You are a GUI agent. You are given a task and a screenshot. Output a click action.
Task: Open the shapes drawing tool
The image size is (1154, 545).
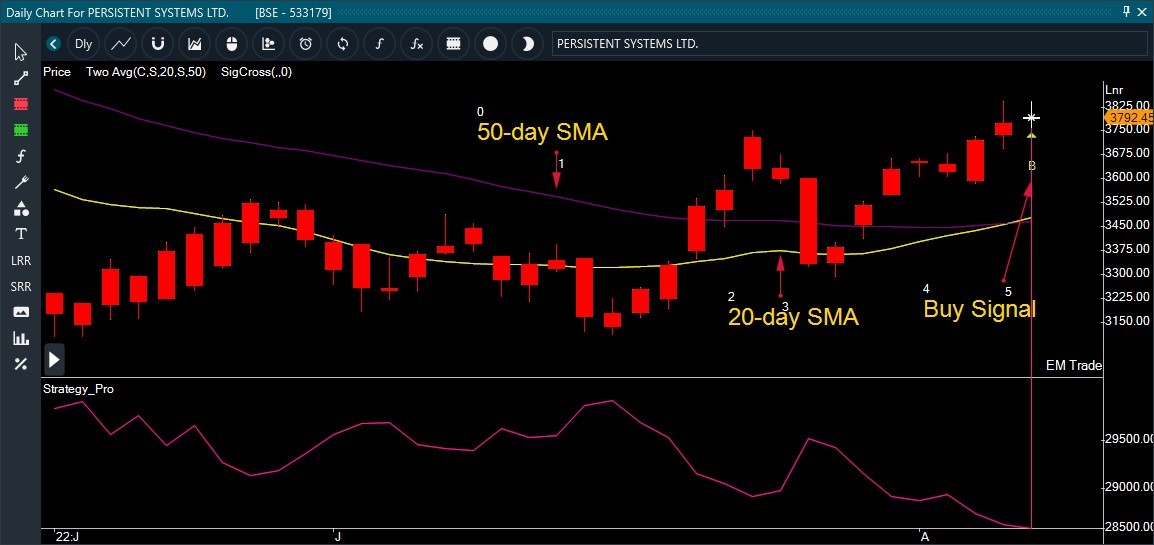tap(21, 208)
